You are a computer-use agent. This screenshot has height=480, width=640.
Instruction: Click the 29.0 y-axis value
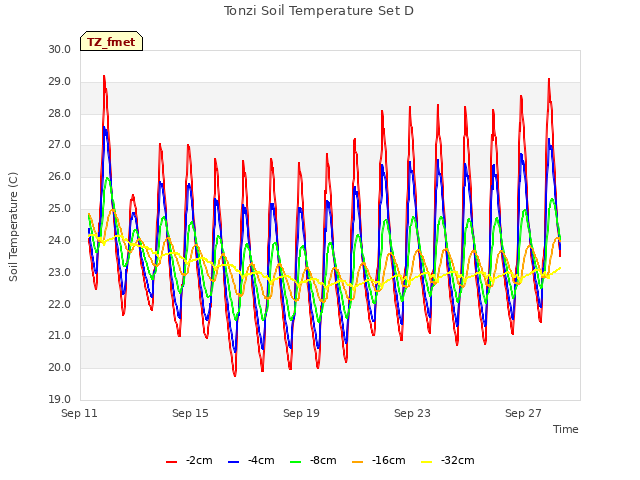click(x=60, y=81)
